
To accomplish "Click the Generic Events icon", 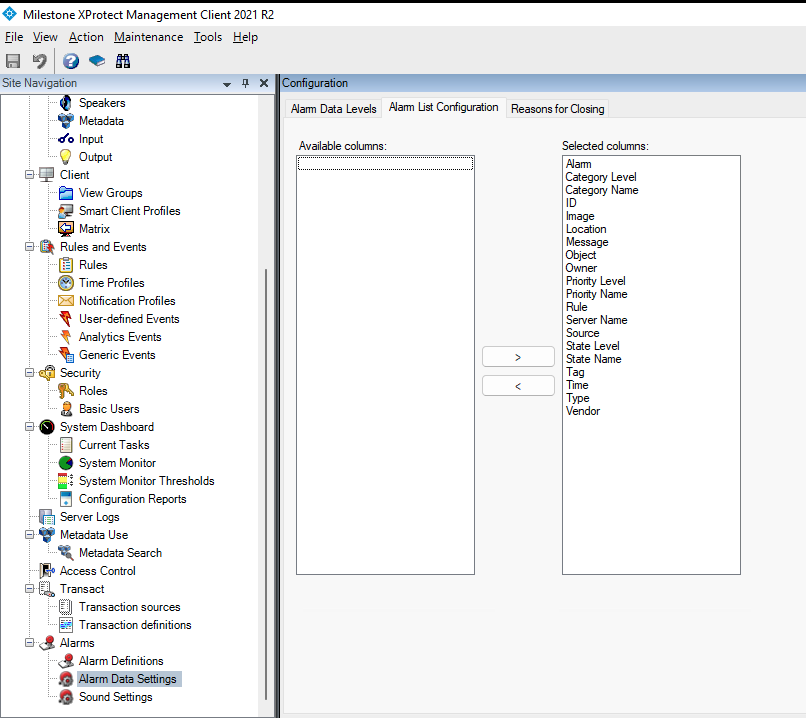I will [x=66, y=355].
